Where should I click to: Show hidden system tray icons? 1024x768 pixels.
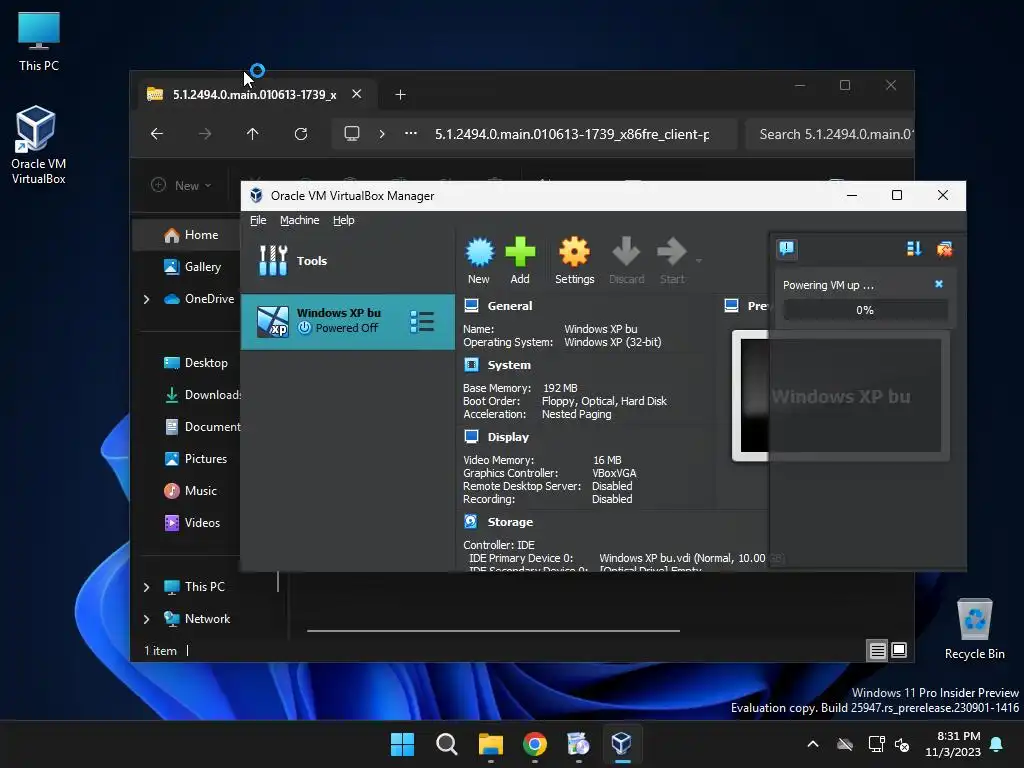(x=813, y=744)
